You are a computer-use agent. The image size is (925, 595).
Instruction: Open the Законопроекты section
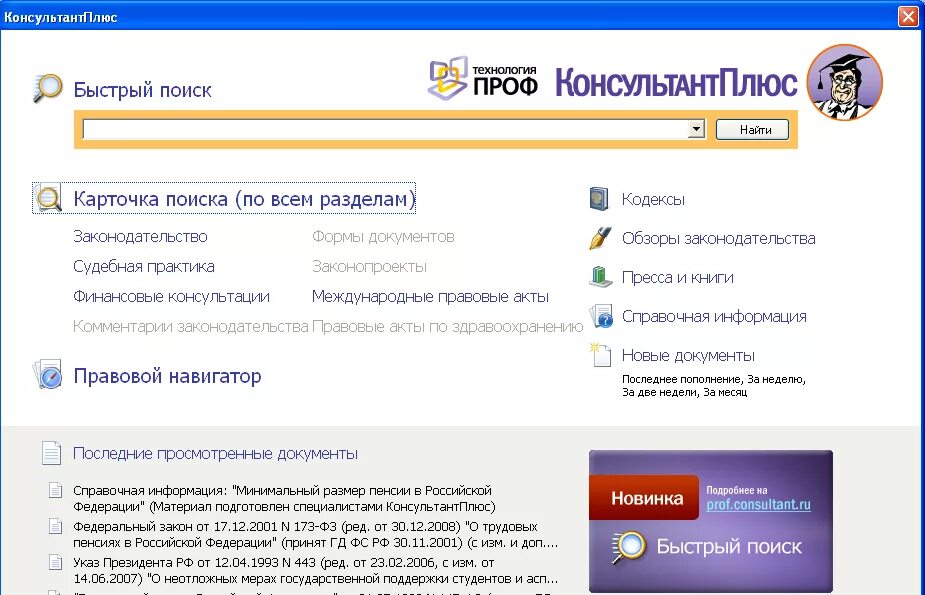point(369,267)
